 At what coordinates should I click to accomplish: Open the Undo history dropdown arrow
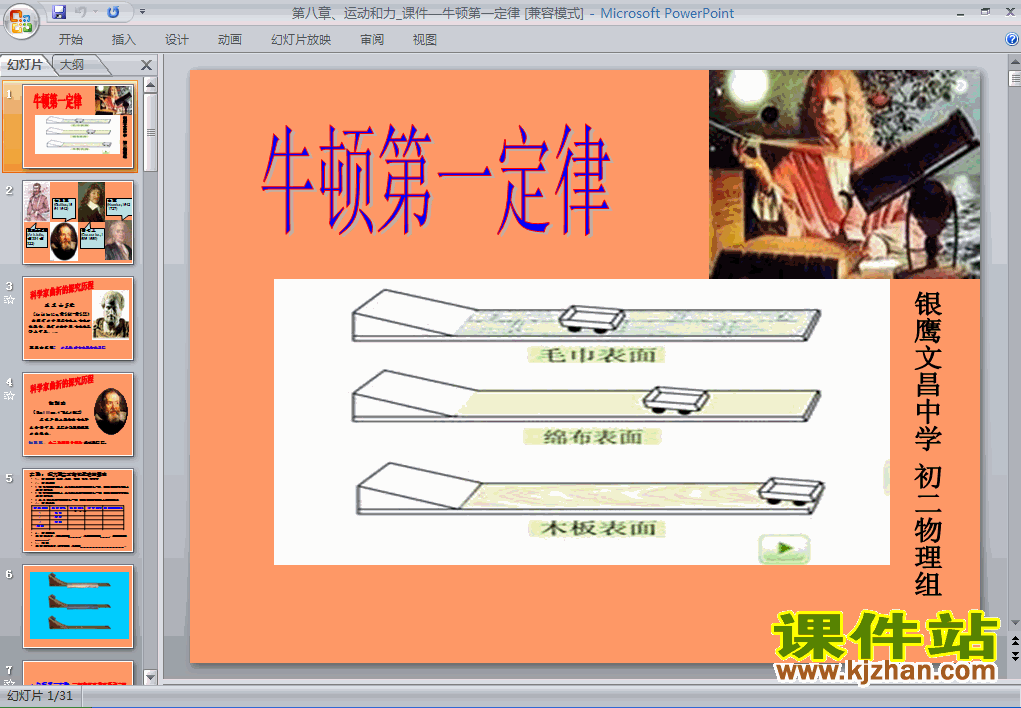95,12
